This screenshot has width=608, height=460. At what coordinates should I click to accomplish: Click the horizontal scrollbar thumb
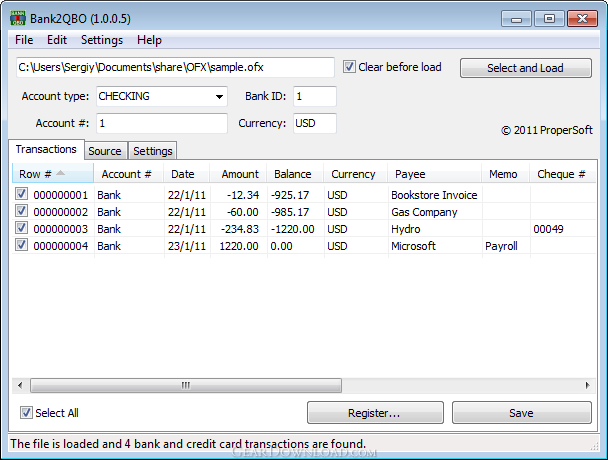coord(186,385)
